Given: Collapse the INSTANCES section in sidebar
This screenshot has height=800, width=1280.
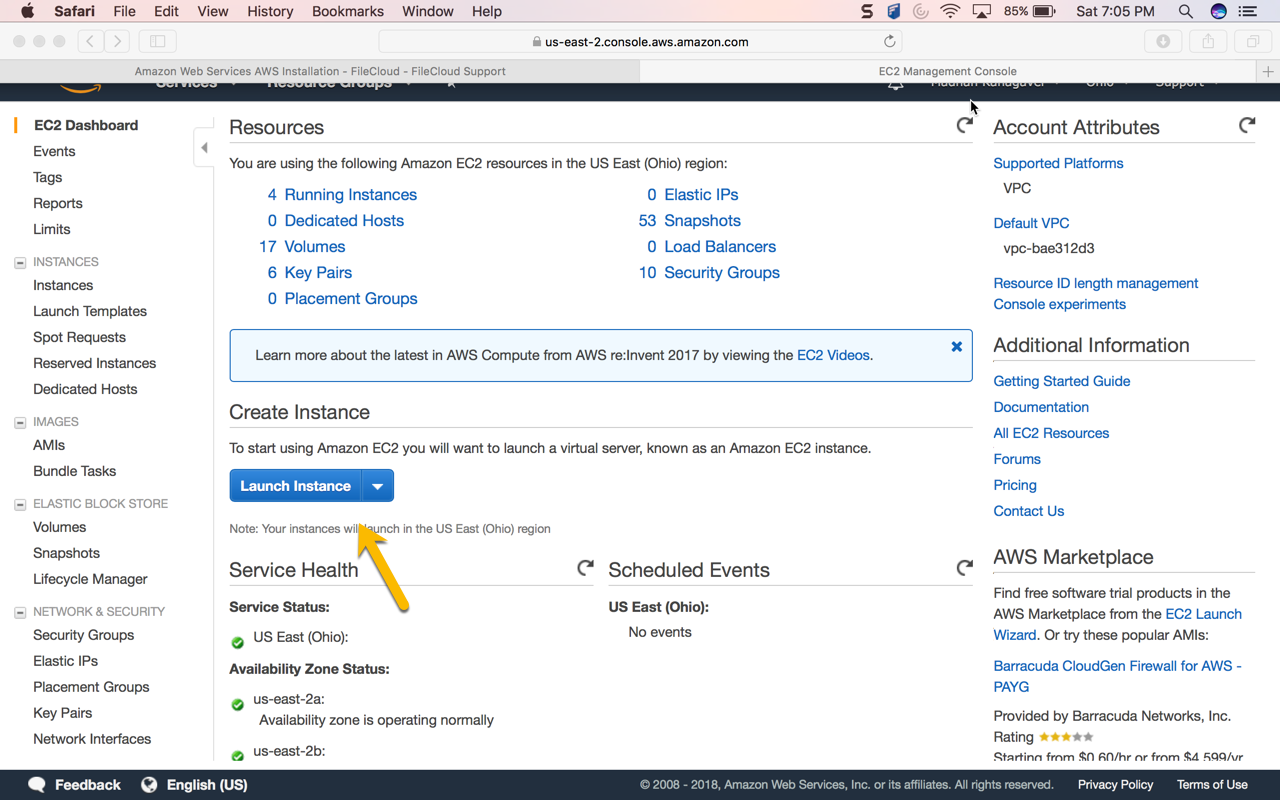Looking at the screenshot, I should [x=20, y=263].
